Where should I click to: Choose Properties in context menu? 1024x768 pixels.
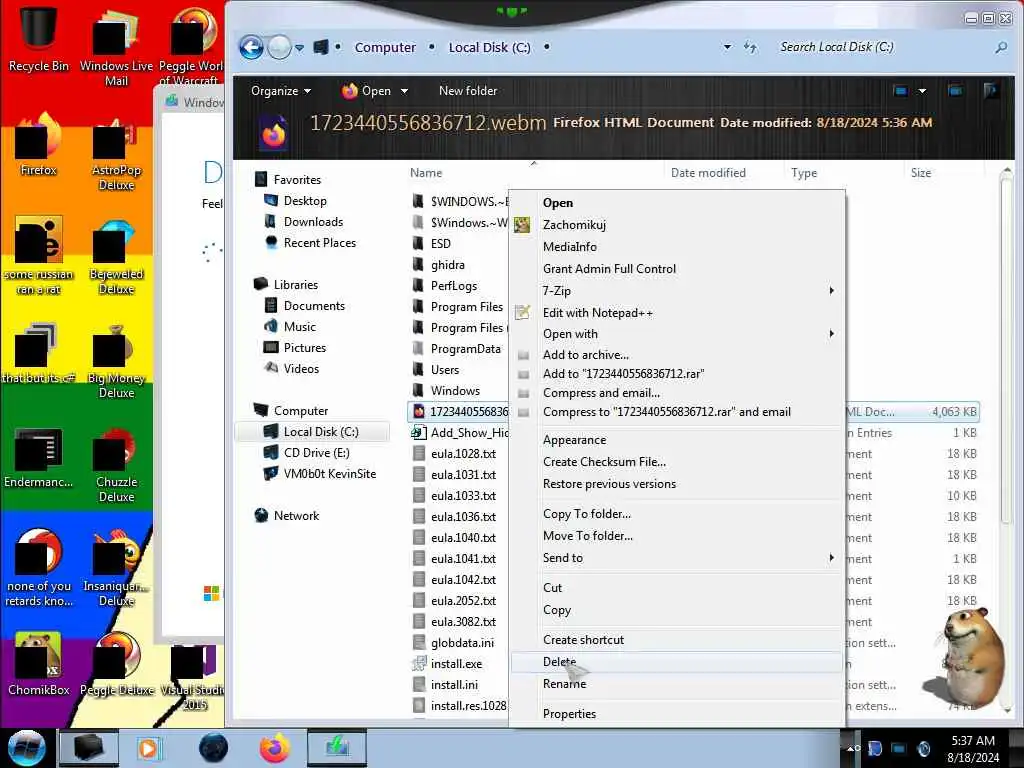[x=677, y=714]
